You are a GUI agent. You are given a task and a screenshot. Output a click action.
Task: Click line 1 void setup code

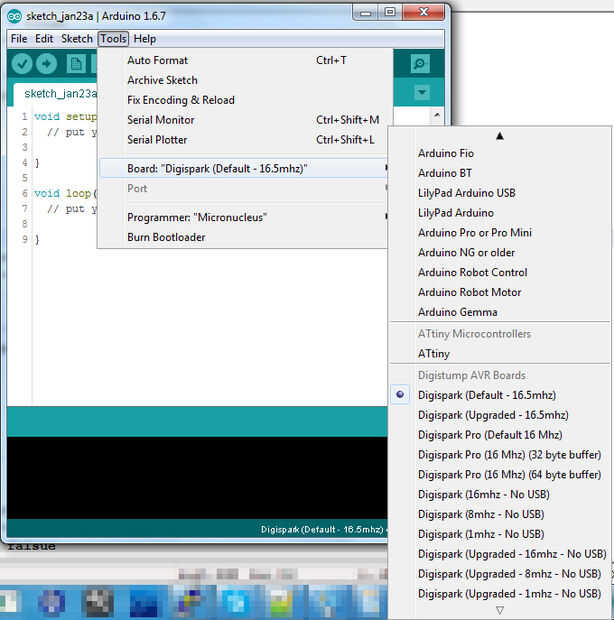tap(65, 117)
